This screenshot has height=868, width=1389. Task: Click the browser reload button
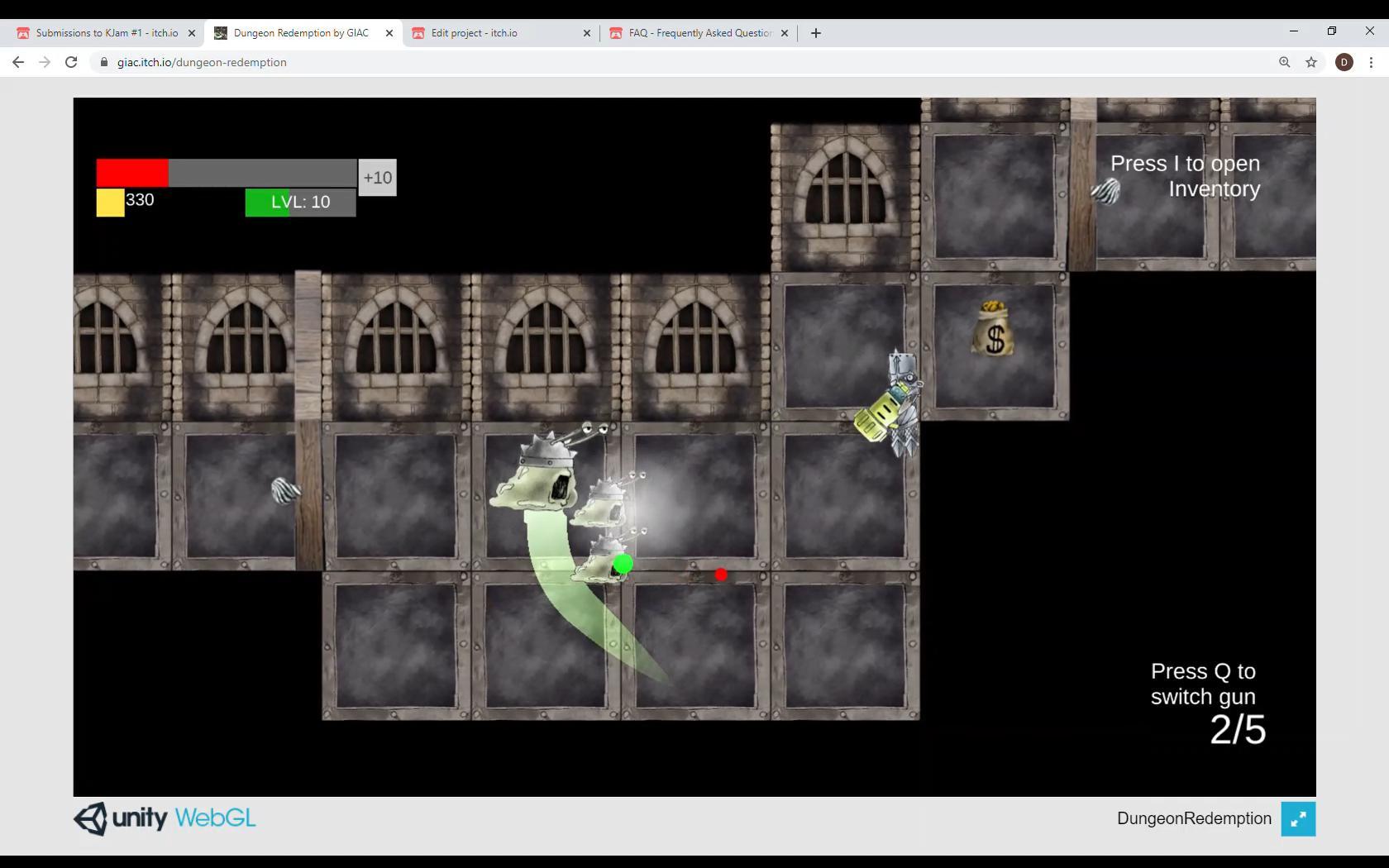(71, 62)
